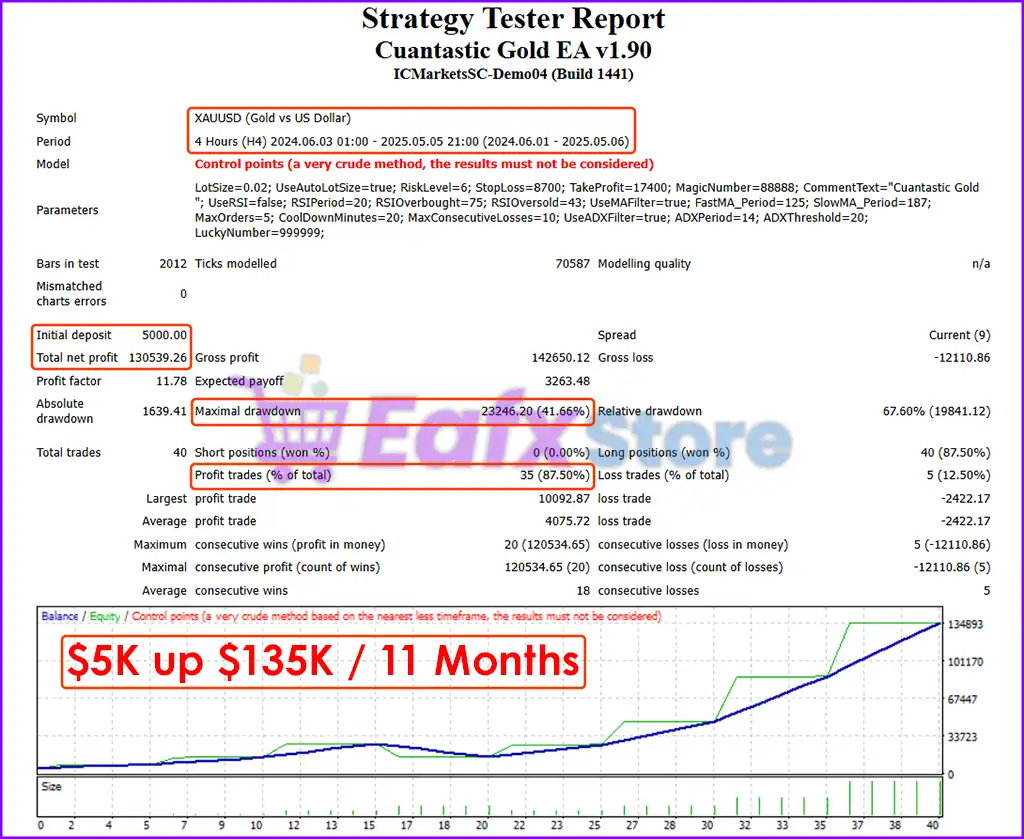
Task: Click the chart y-axis value 67447
Action: pyautogui.click(x=963, y=699)
